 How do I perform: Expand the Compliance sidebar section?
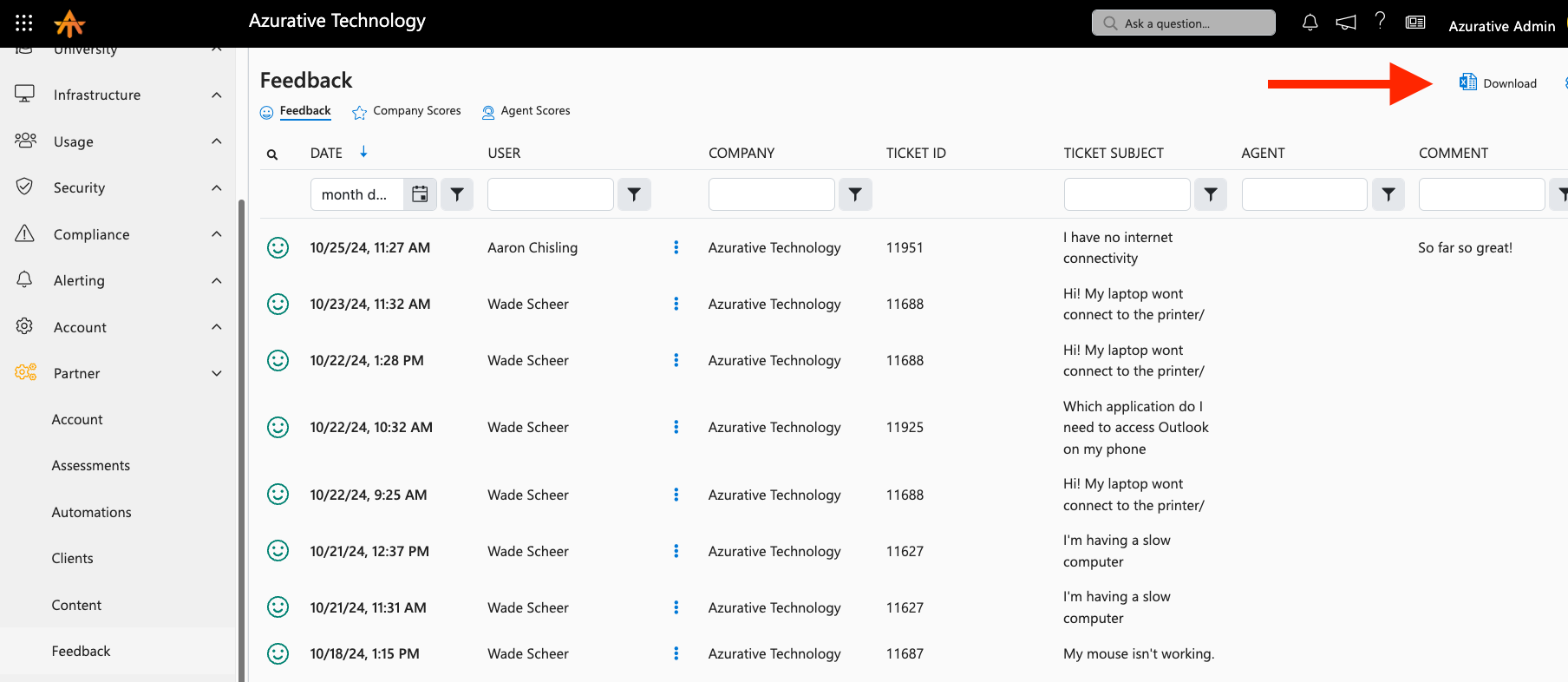pyautogui.click(x=217, y=234)
